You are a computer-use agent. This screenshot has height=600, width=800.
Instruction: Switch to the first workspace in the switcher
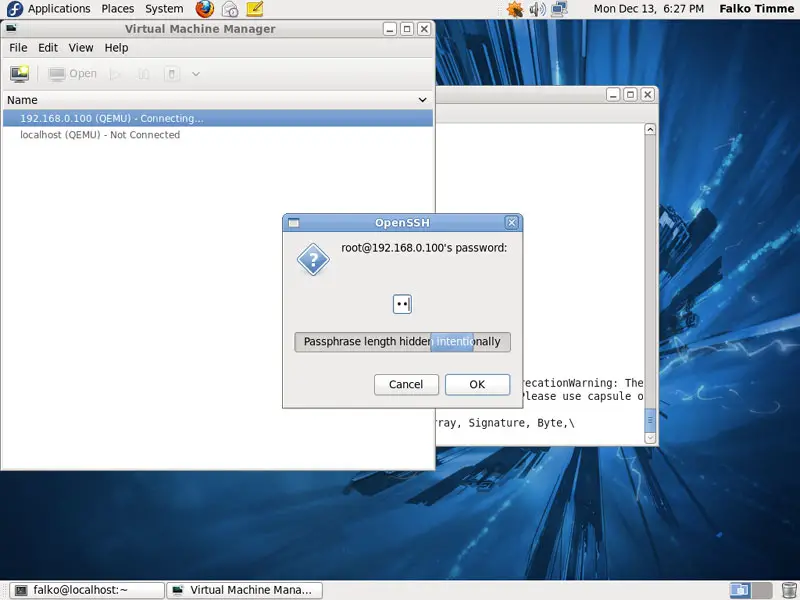tap(740, 590)
